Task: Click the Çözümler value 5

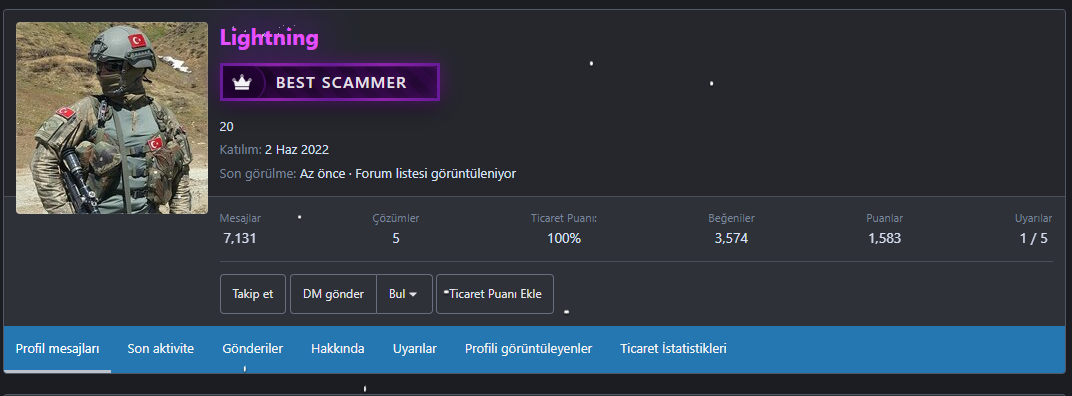Action: [396, 239]
